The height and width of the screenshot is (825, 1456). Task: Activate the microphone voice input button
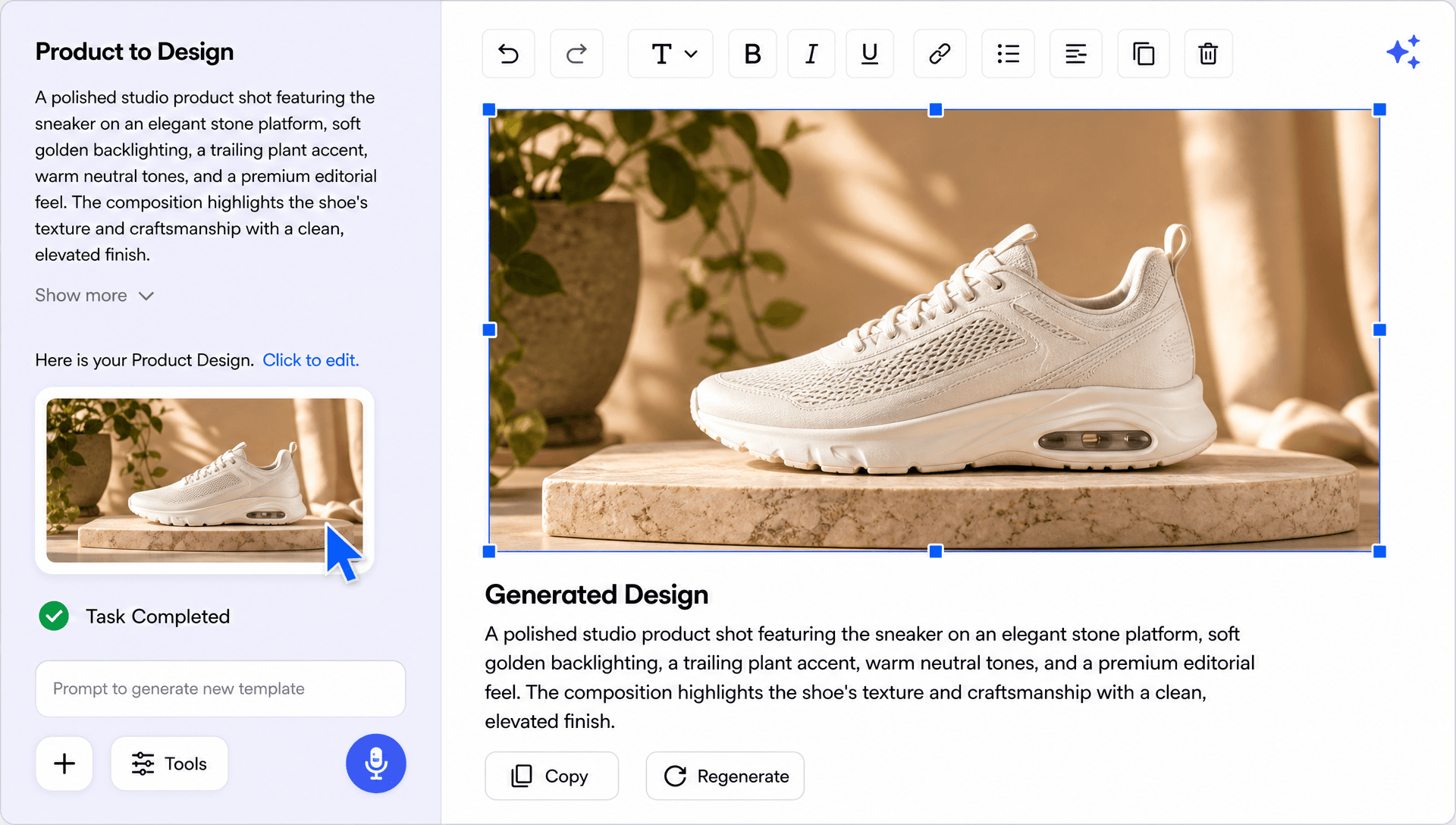[376, 764]
